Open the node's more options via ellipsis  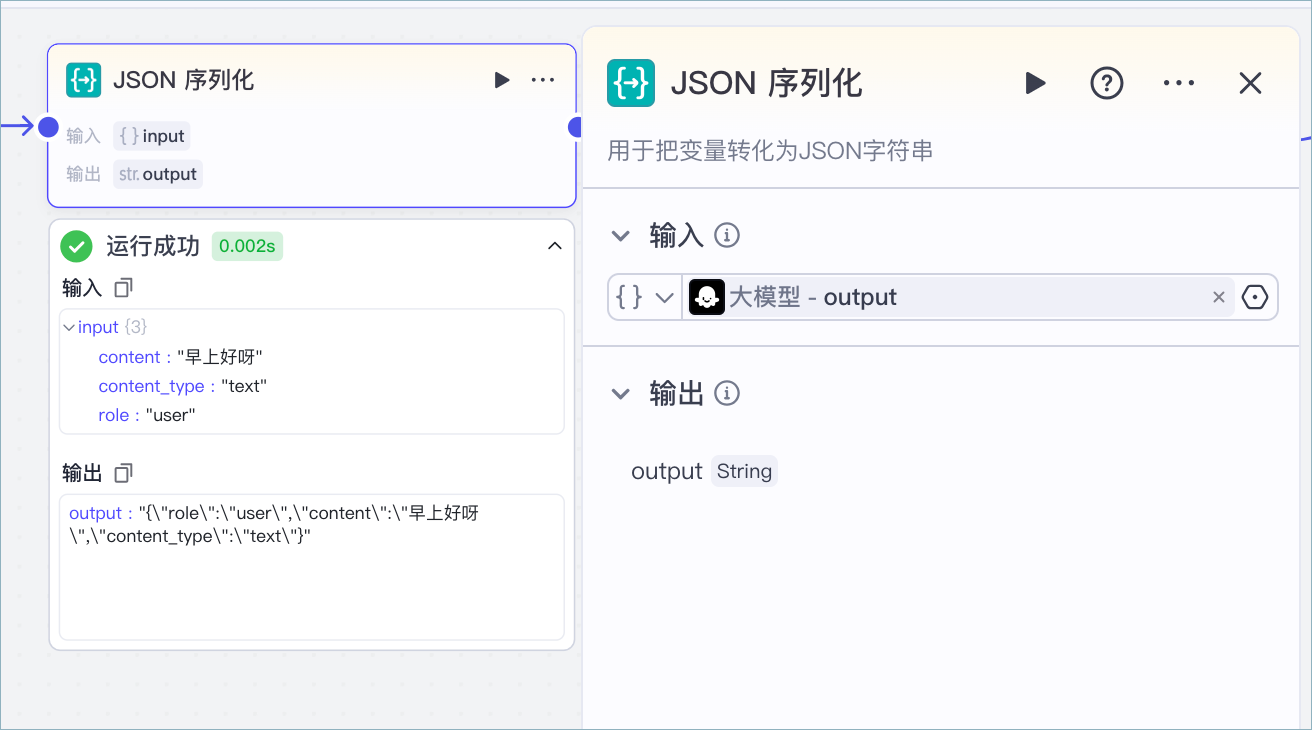pos(543,79)
